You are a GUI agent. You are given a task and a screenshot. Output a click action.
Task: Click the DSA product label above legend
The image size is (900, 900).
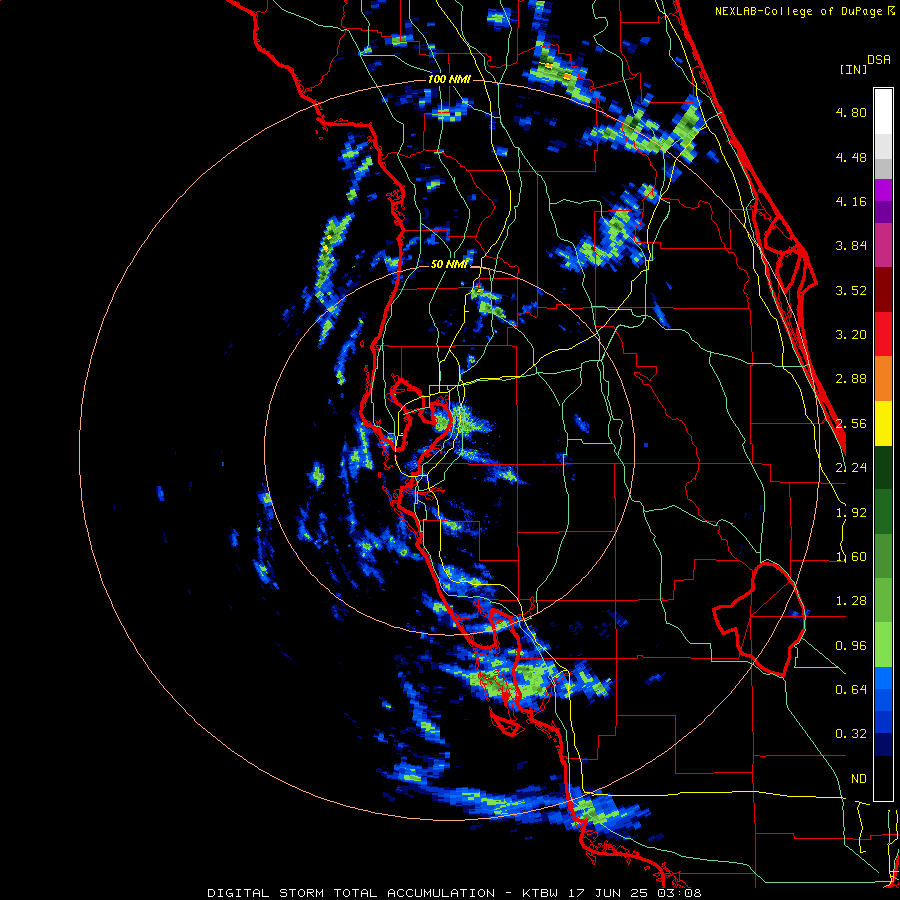click(x=879, y=60)
